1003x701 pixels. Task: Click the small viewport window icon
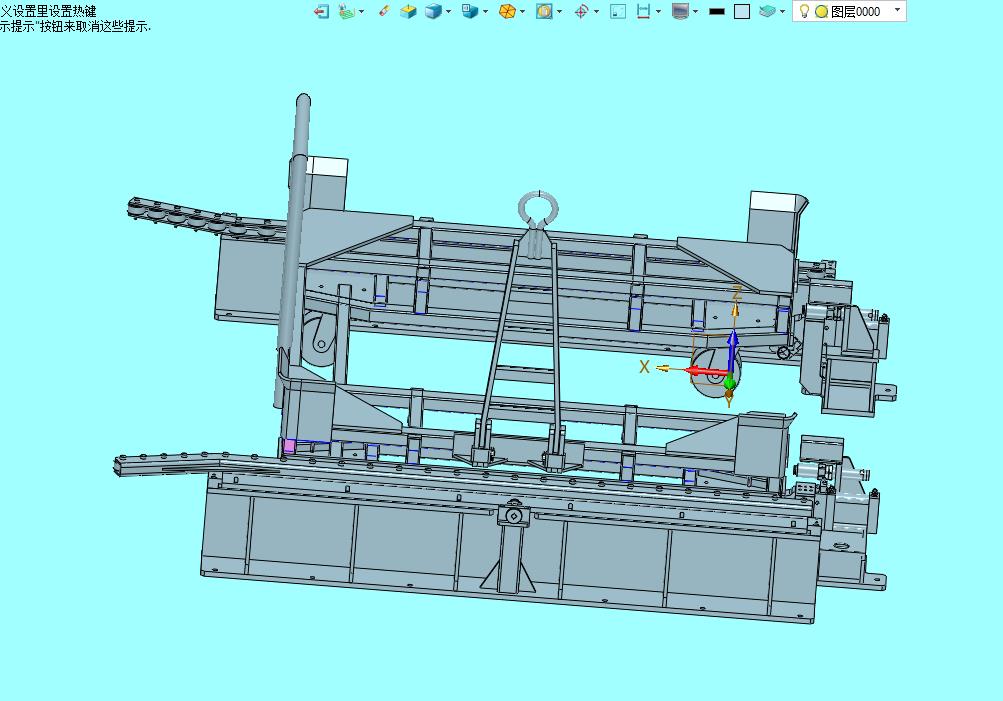(618, 11)
